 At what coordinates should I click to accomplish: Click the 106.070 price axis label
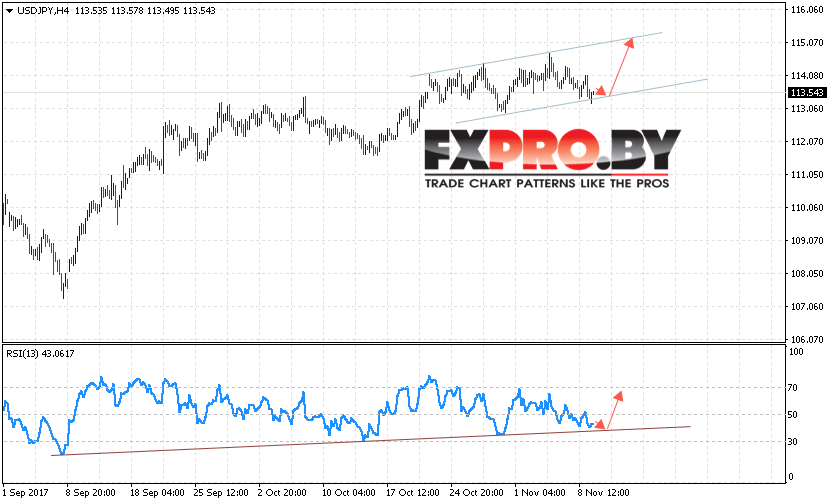(807, 339)
